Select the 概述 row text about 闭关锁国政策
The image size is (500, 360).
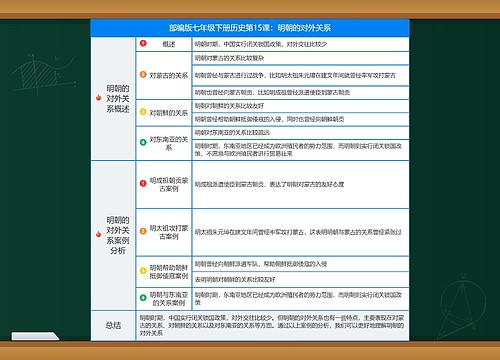point(301,44)
